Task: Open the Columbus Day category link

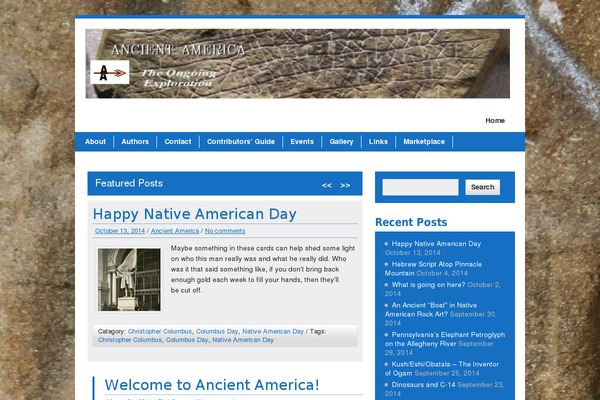Action: (x=217, y=331)
